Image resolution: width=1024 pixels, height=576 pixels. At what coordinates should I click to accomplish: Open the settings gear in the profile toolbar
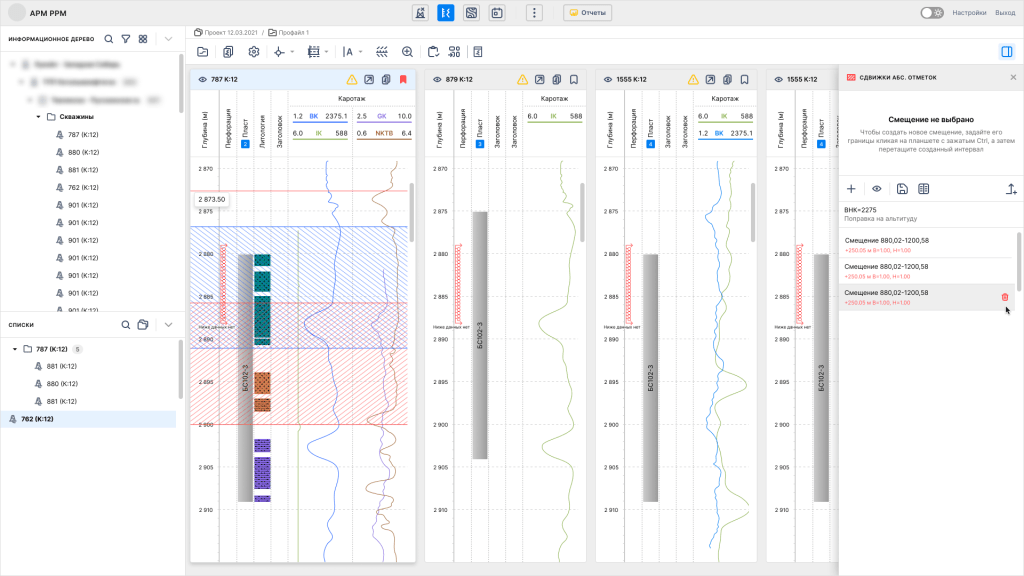[x=253, y=51]
